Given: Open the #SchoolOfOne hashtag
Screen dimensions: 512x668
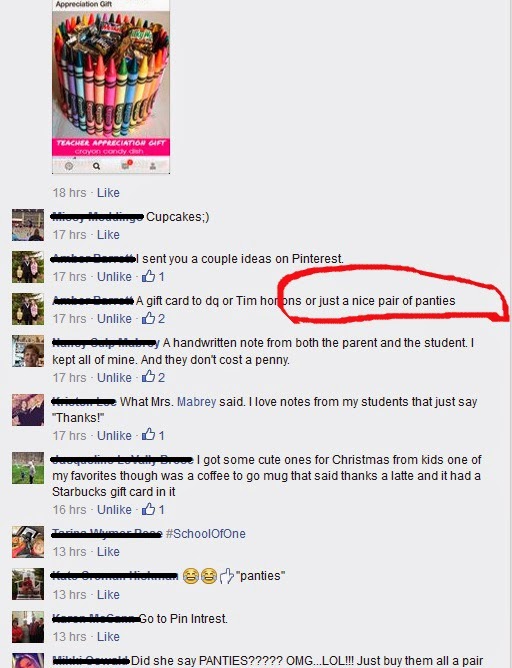Looking at the screenshot, I should click(205, 534).
